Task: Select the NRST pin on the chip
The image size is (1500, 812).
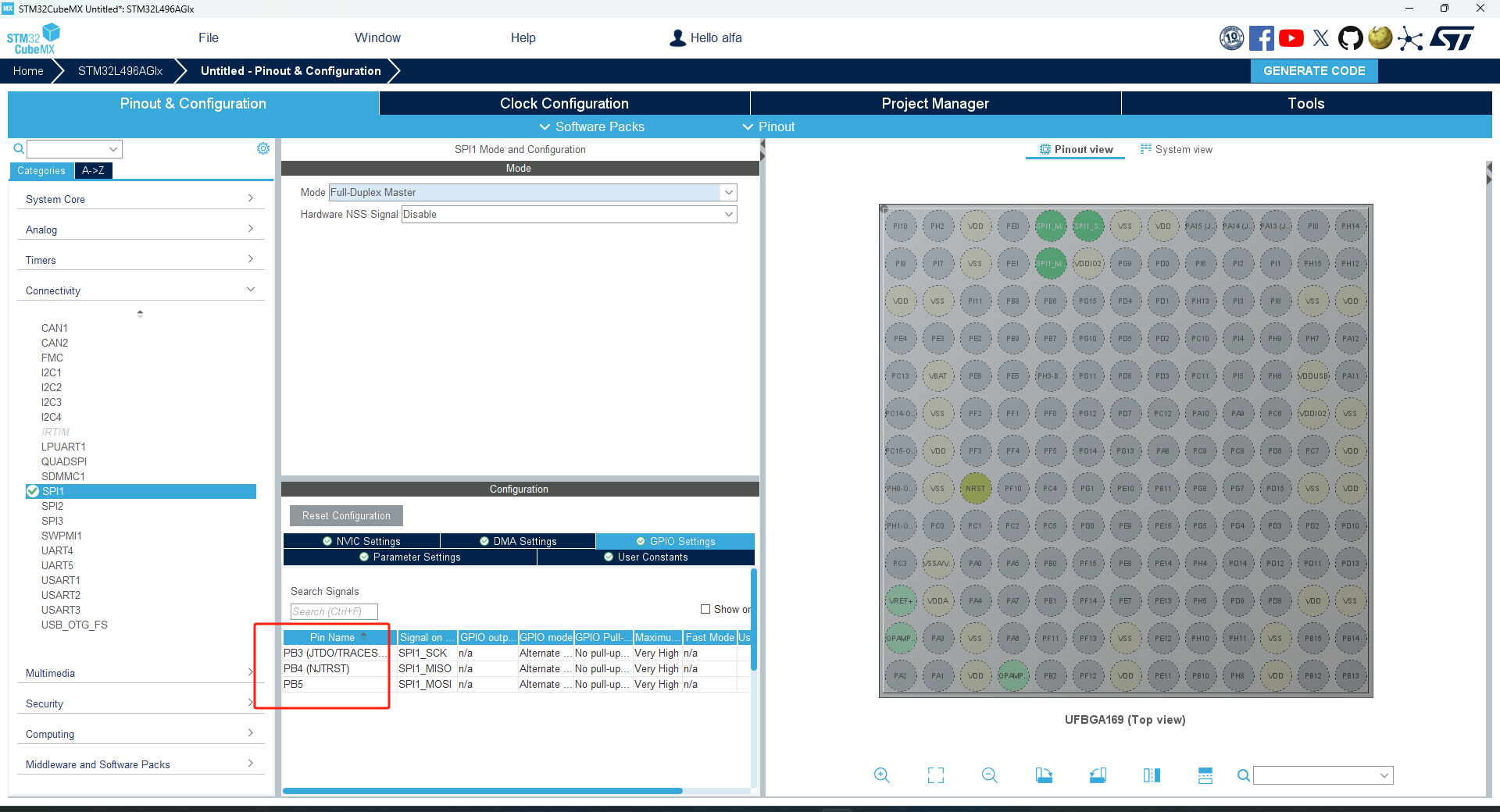Action: click(x=975, y=489)
